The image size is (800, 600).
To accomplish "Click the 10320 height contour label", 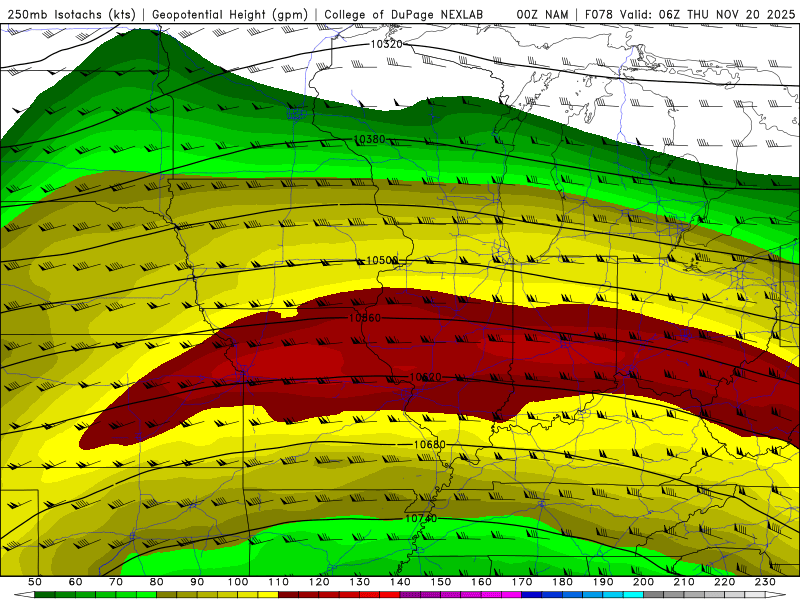I will point(386,44).
